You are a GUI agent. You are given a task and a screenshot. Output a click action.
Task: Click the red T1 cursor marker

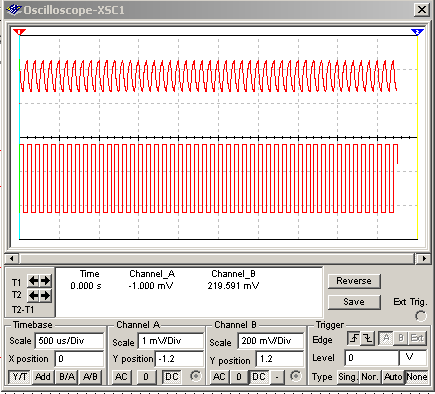pyautogui.click(x=19, y=32)
